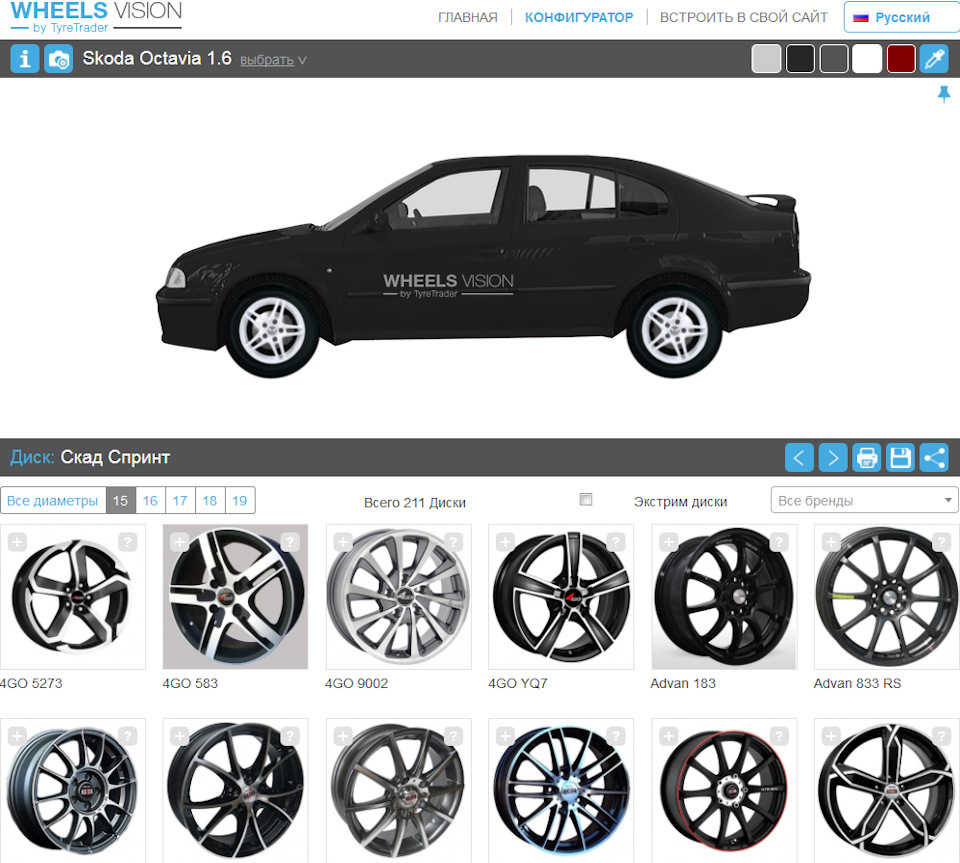The height and width of the screenshot is (863, 960).
Task: Open question mark info on 4GO YQ7
Action: (616, 542)
